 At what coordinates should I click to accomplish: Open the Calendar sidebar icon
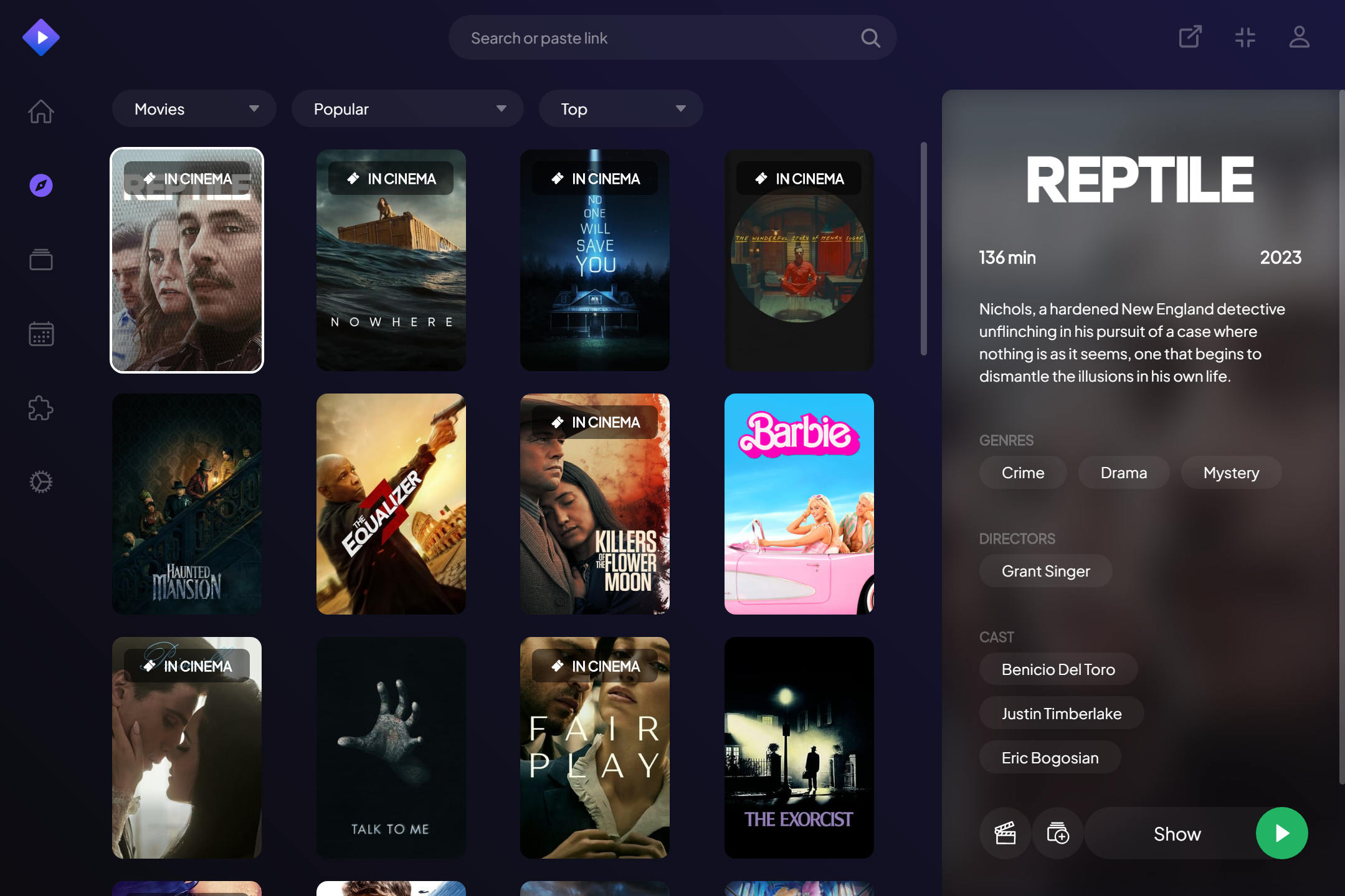pyautogui.click(x=41, y=334)
